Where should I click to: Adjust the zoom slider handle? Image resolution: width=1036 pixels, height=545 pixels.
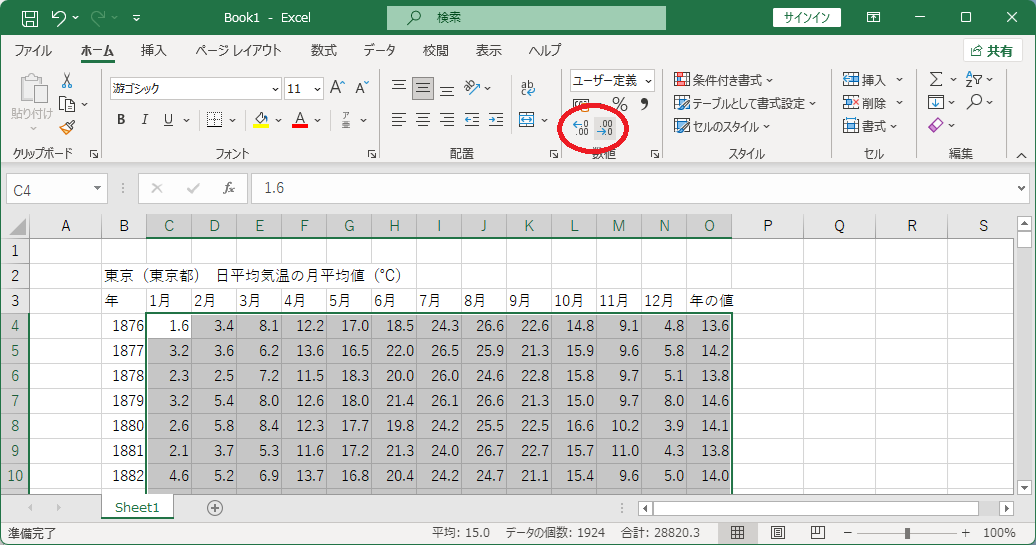coord(907,532)
